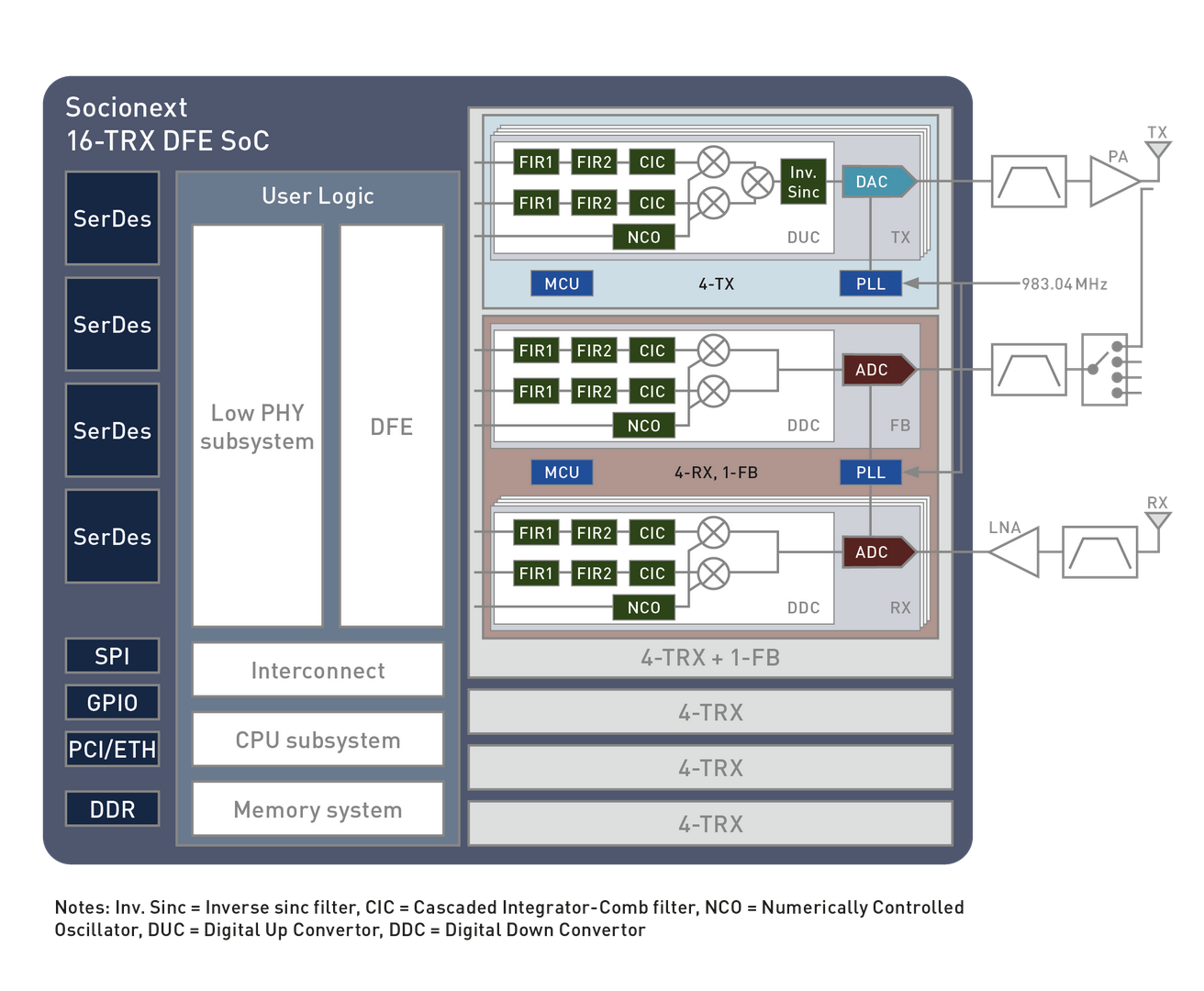Enable the MCU in the 4-RX, 1-FB section
The image size is (1204, 991).
pyautogui.click(x=561, y=472)
